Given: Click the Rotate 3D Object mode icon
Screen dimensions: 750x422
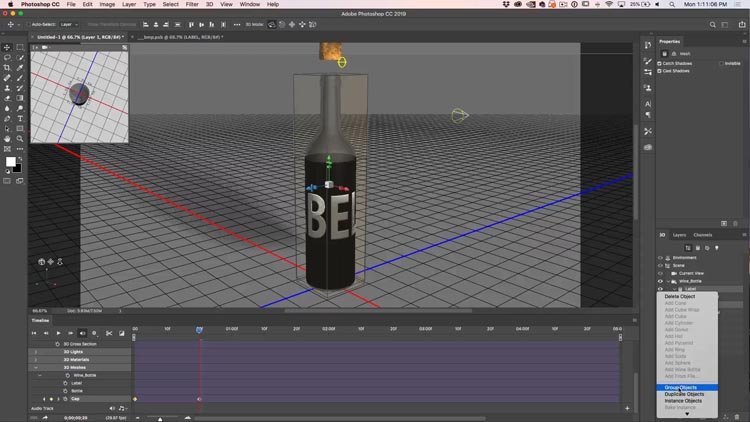Looking at the screenshot, I should coord(272,24).
